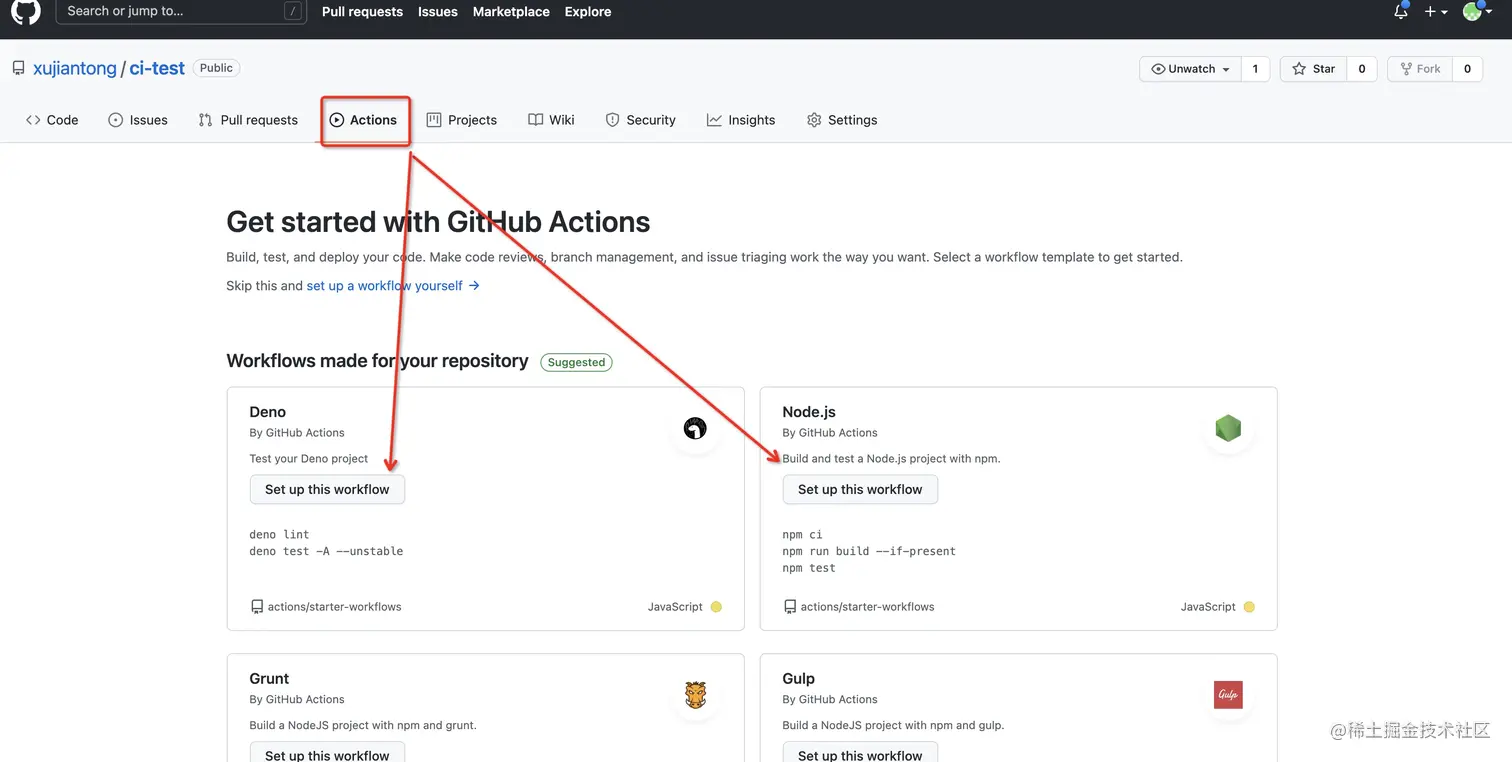Open the xujiantong owner link
The width and height of the screenshot is (1512, 762).
pyautogui.click(x=75, y=69)
